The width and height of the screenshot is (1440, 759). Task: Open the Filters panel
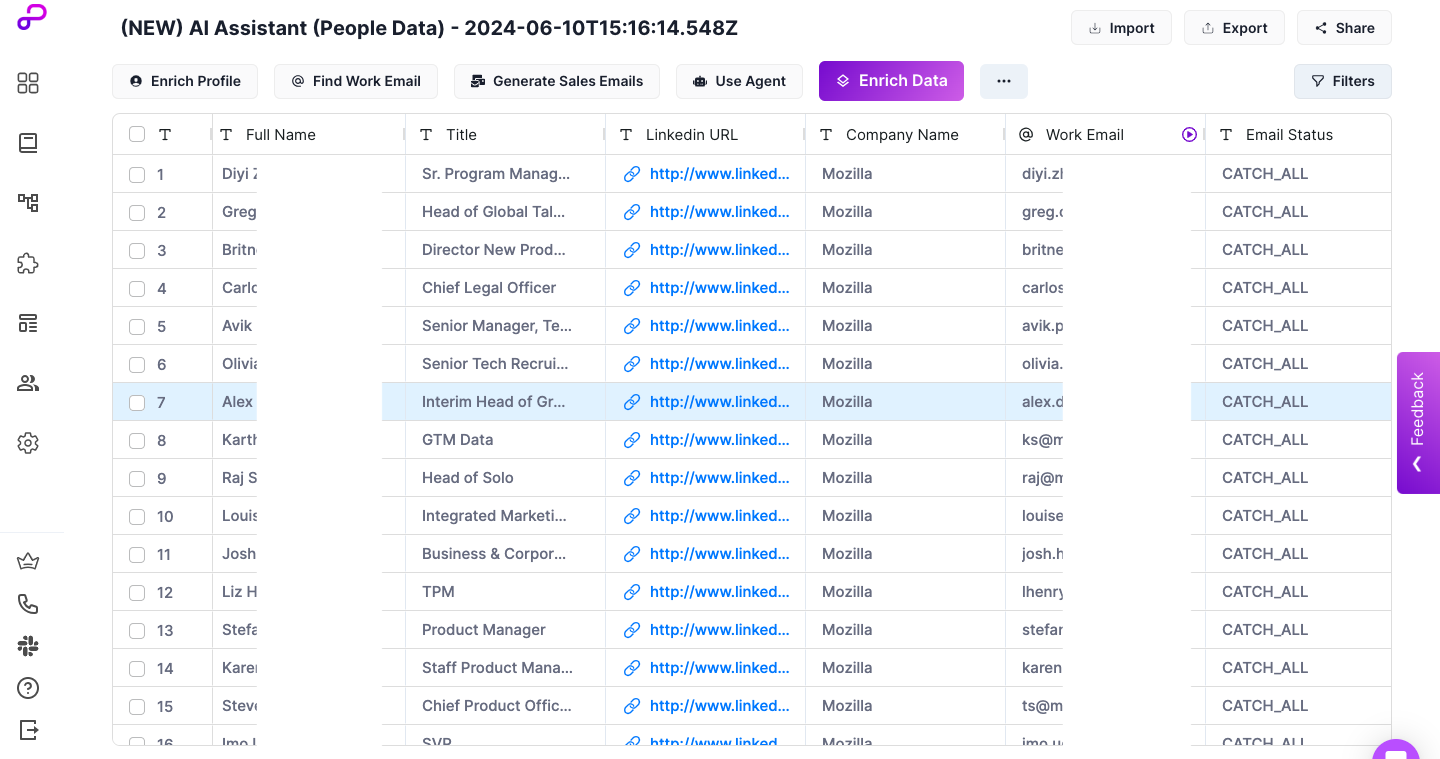pyautogui.click(x=1342, y=81)
